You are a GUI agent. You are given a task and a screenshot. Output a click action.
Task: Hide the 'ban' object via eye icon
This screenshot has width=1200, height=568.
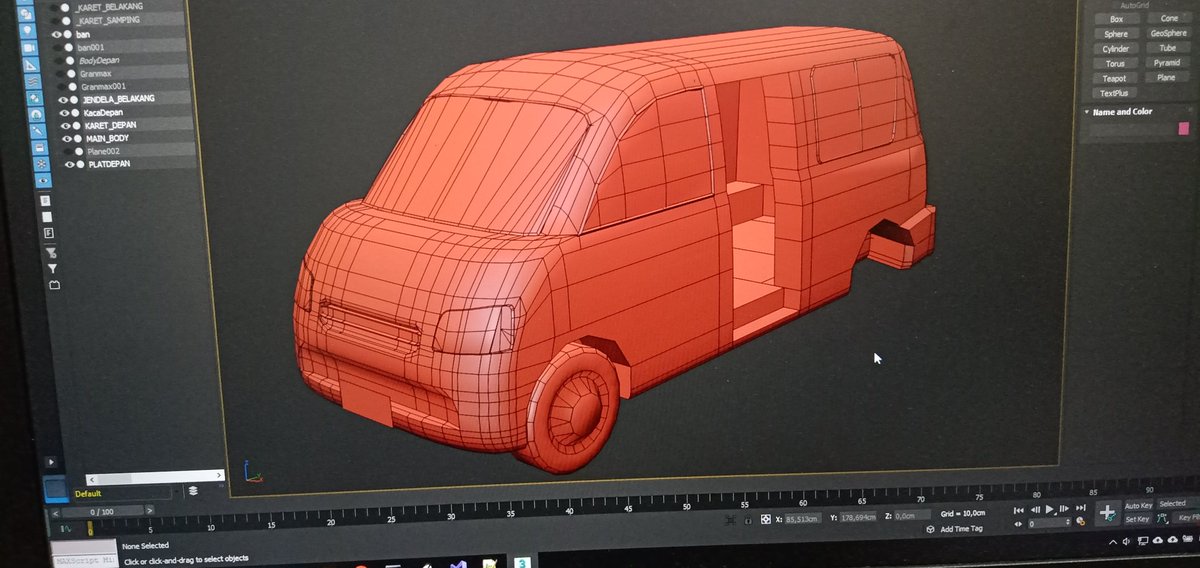[x=57, y=34]
